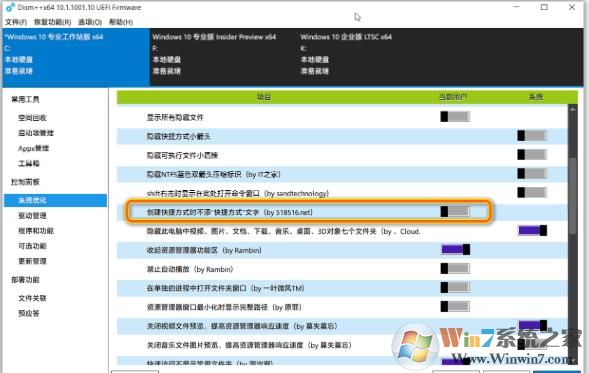This screenshot has width=589, height=373.
Task: Click the scrollbar up arrow in options list
Action: pyautogui.click(x=572, y=109)
